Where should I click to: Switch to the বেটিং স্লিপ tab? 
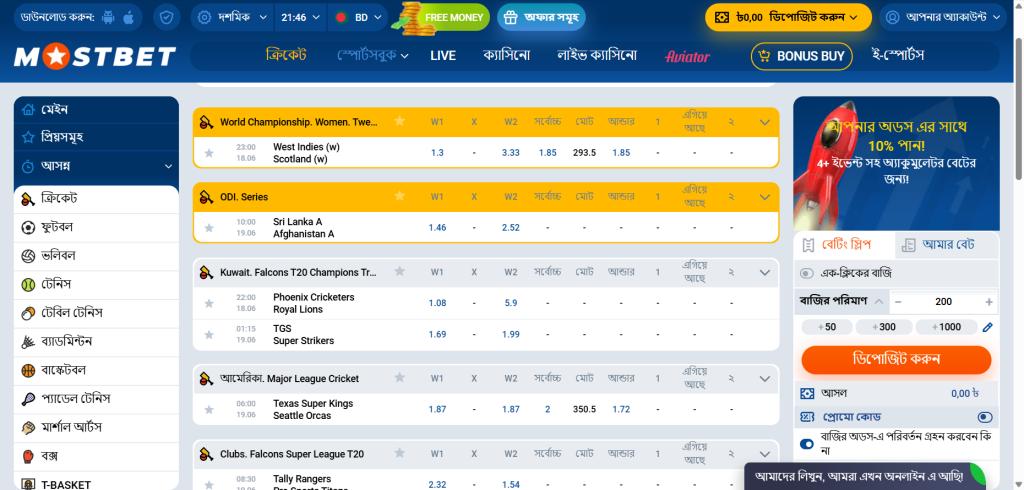tap(844, 245)
